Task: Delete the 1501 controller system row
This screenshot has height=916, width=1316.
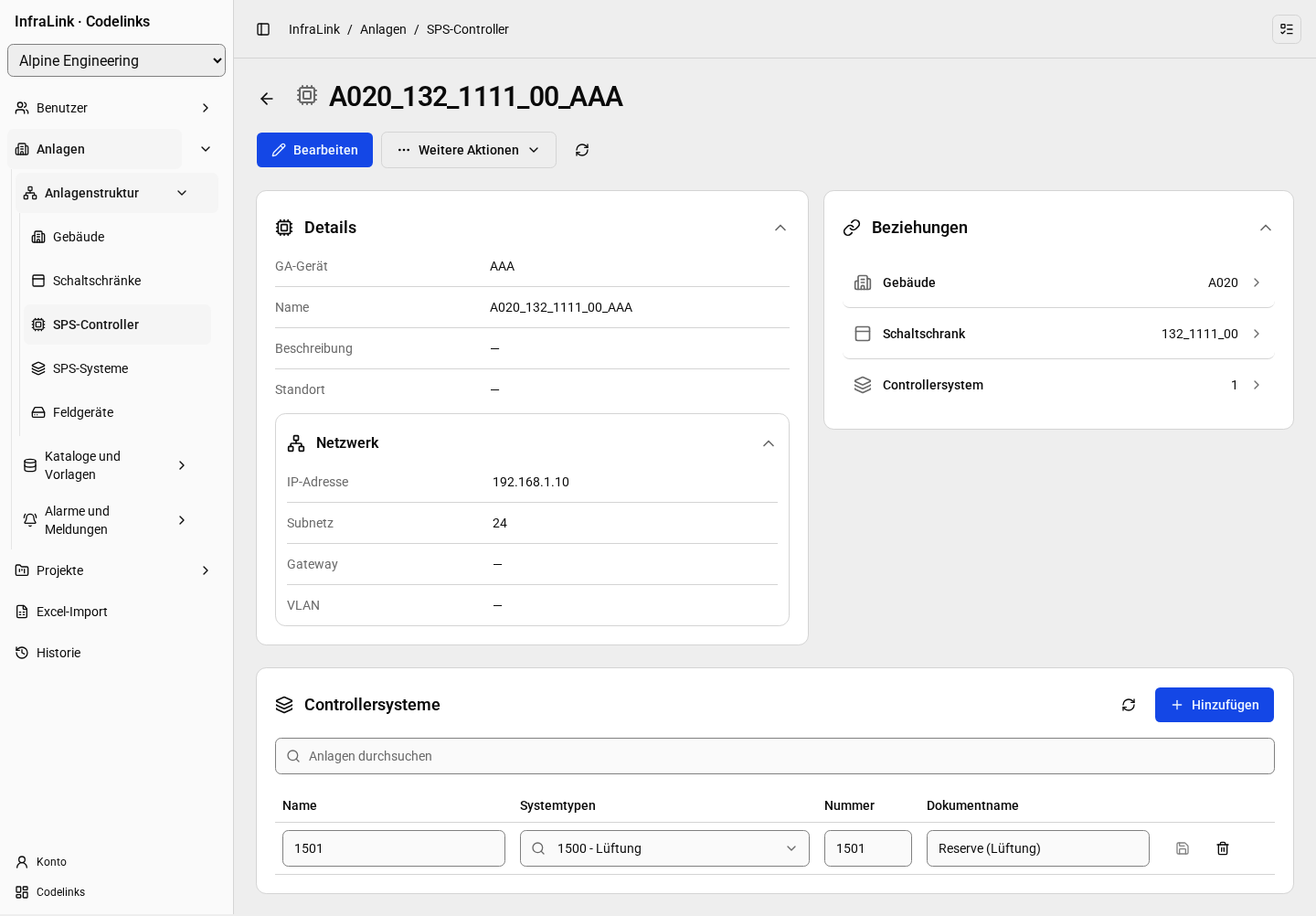Action: click(1223, 848)
